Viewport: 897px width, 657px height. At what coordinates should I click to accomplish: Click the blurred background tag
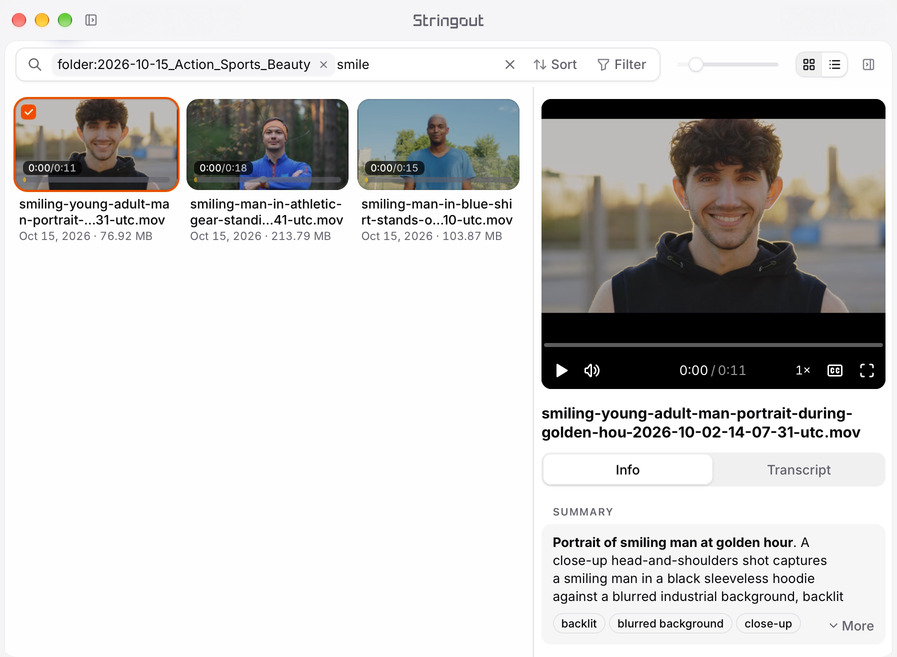pyautogui.click(x=670, y=623)
